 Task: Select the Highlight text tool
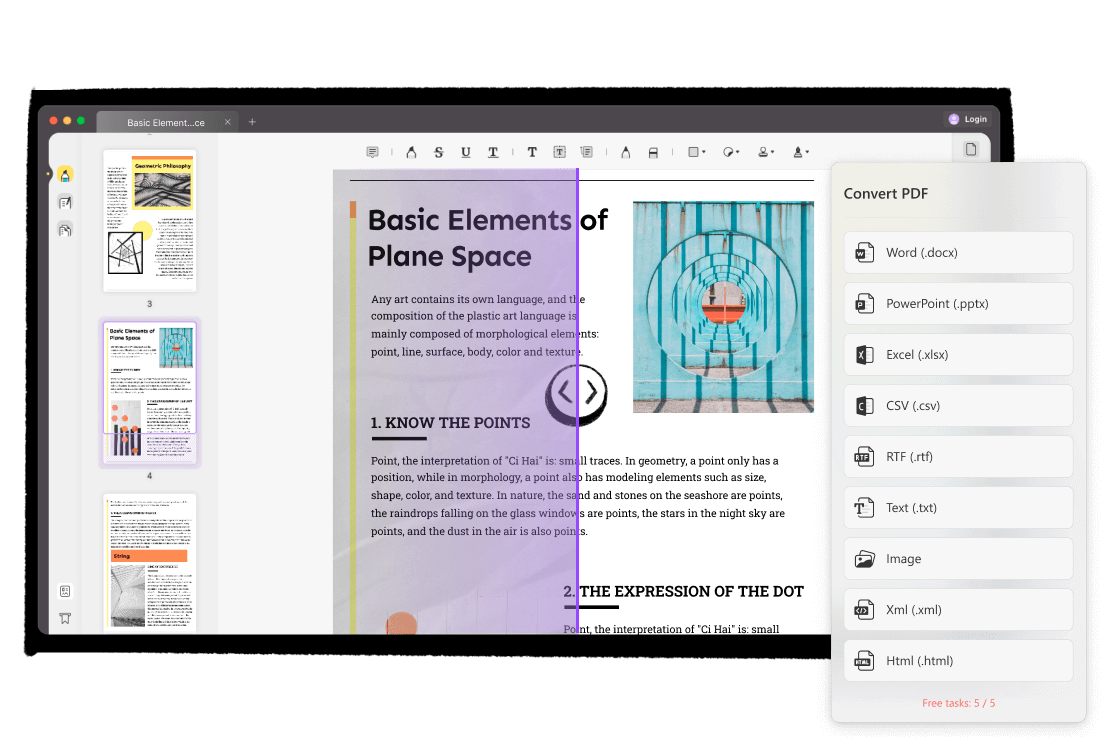[x=411, y=152]
